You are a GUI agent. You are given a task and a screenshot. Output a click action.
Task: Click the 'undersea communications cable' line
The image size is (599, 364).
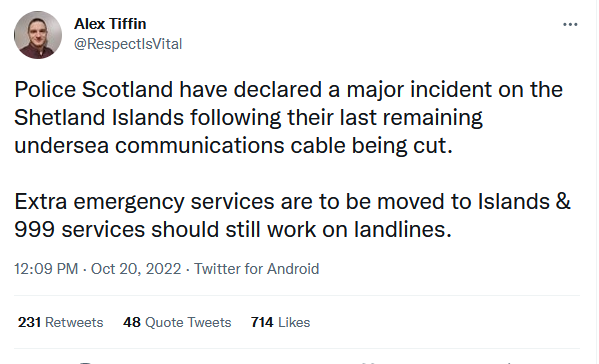pos(180,146)
